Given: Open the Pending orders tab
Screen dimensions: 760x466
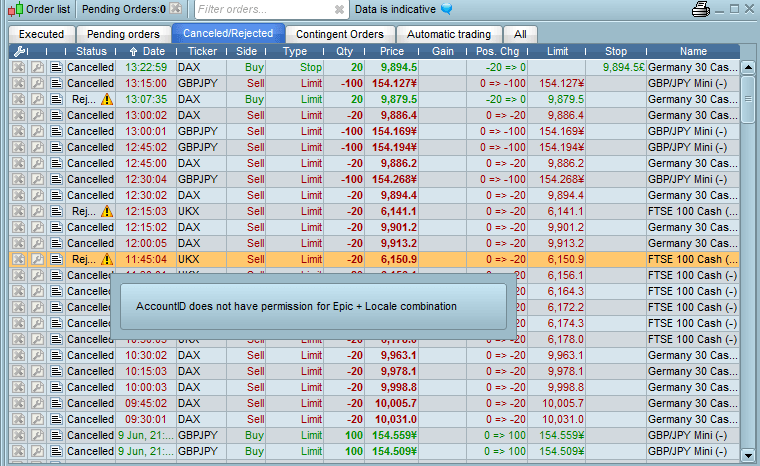Looking at the screenshot, I should click(x=121, y=34).
